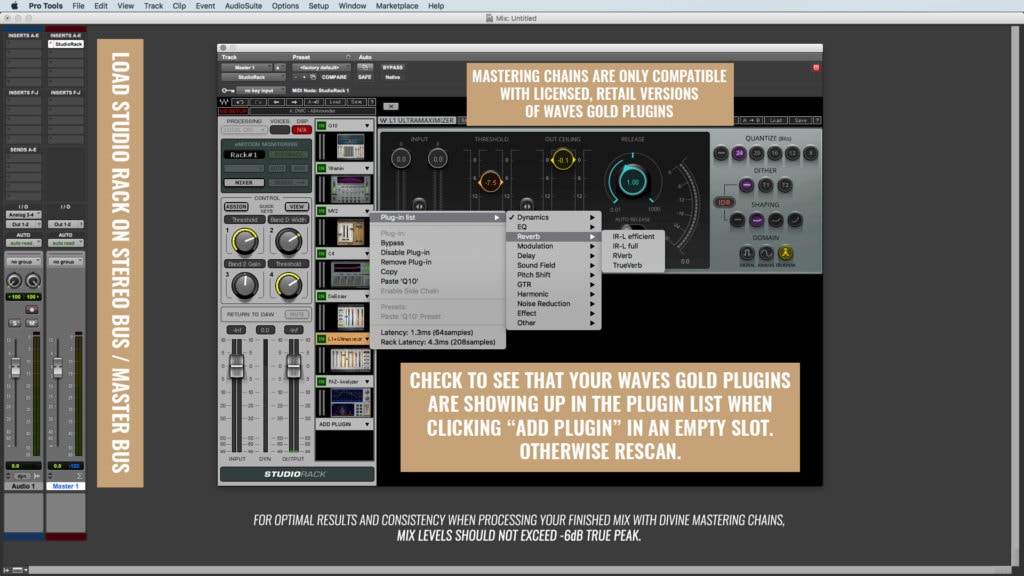Open the PAZ-Analyzer slot dropdown arrow
The image size is (1024, 576).
pos(367,381)
